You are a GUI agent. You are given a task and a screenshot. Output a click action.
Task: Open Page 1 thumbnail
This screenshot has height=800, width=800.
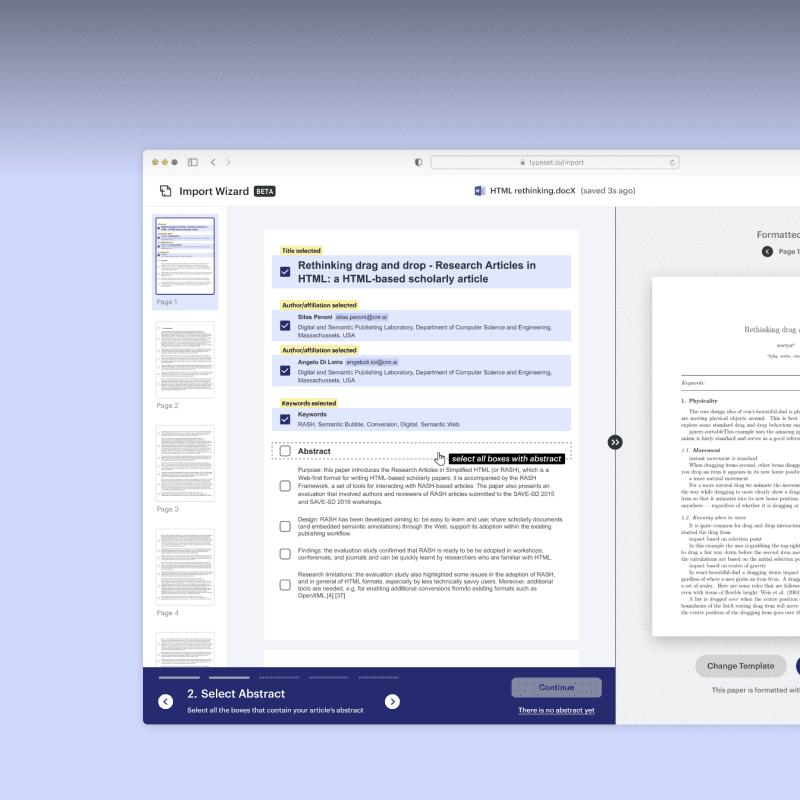click(185, 256)
